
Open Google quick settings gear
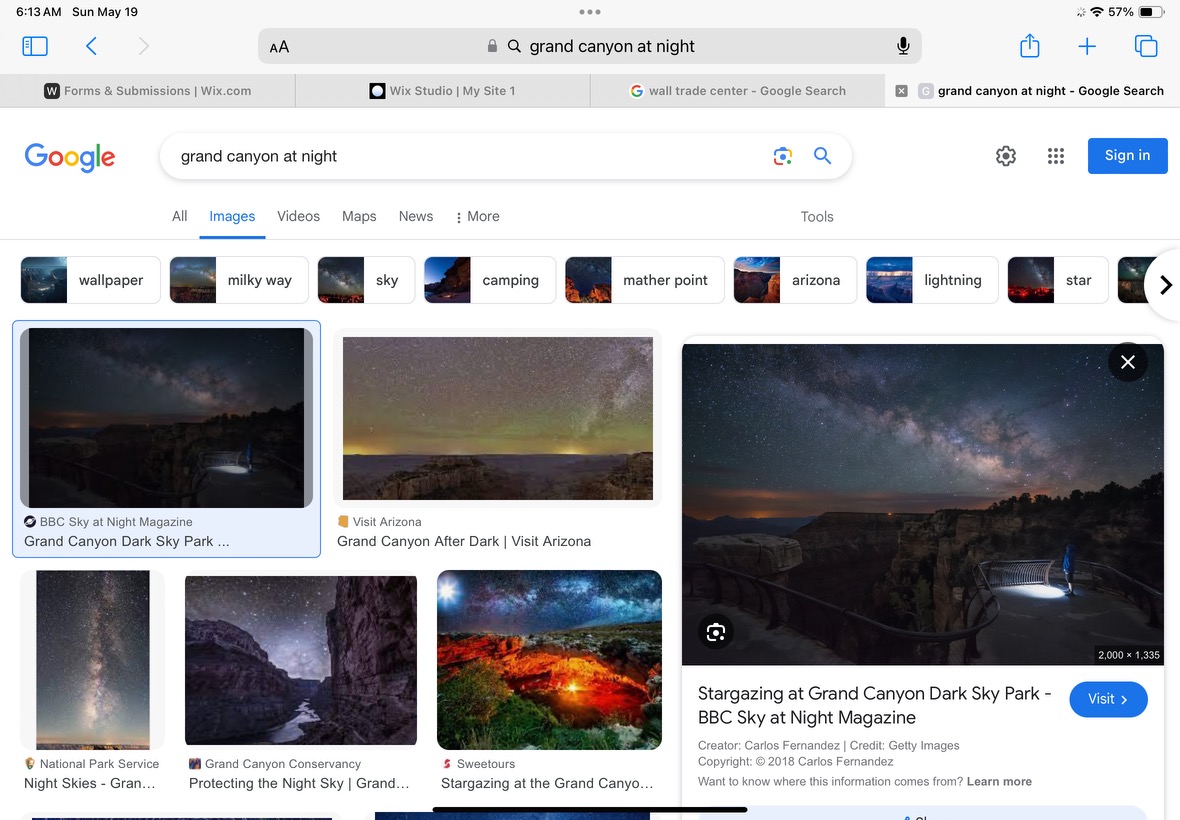(x=1005, y=156)
